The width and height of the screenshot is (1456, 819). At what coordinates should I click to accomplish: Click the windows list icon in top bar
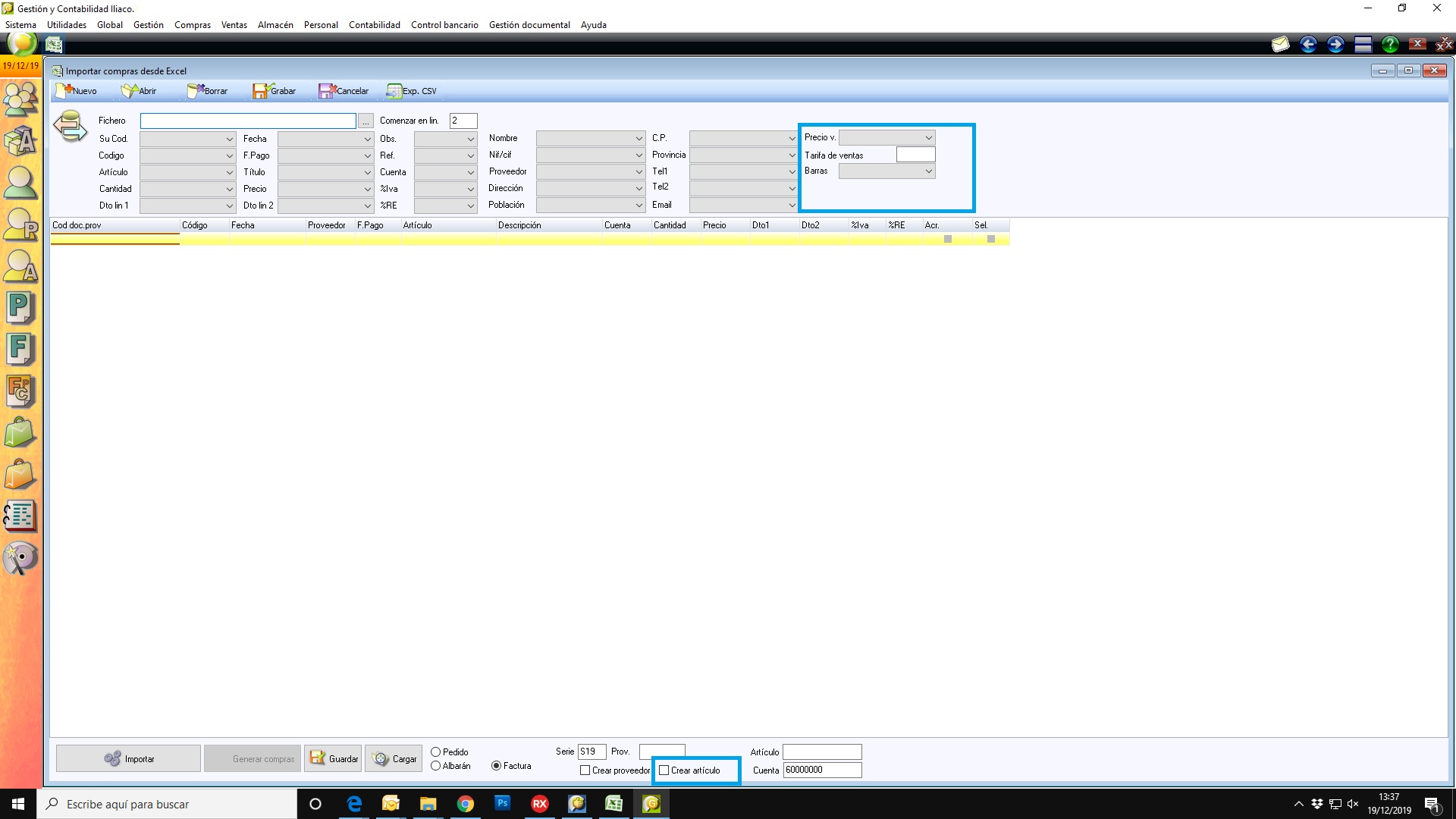(x=1363, y=45)
